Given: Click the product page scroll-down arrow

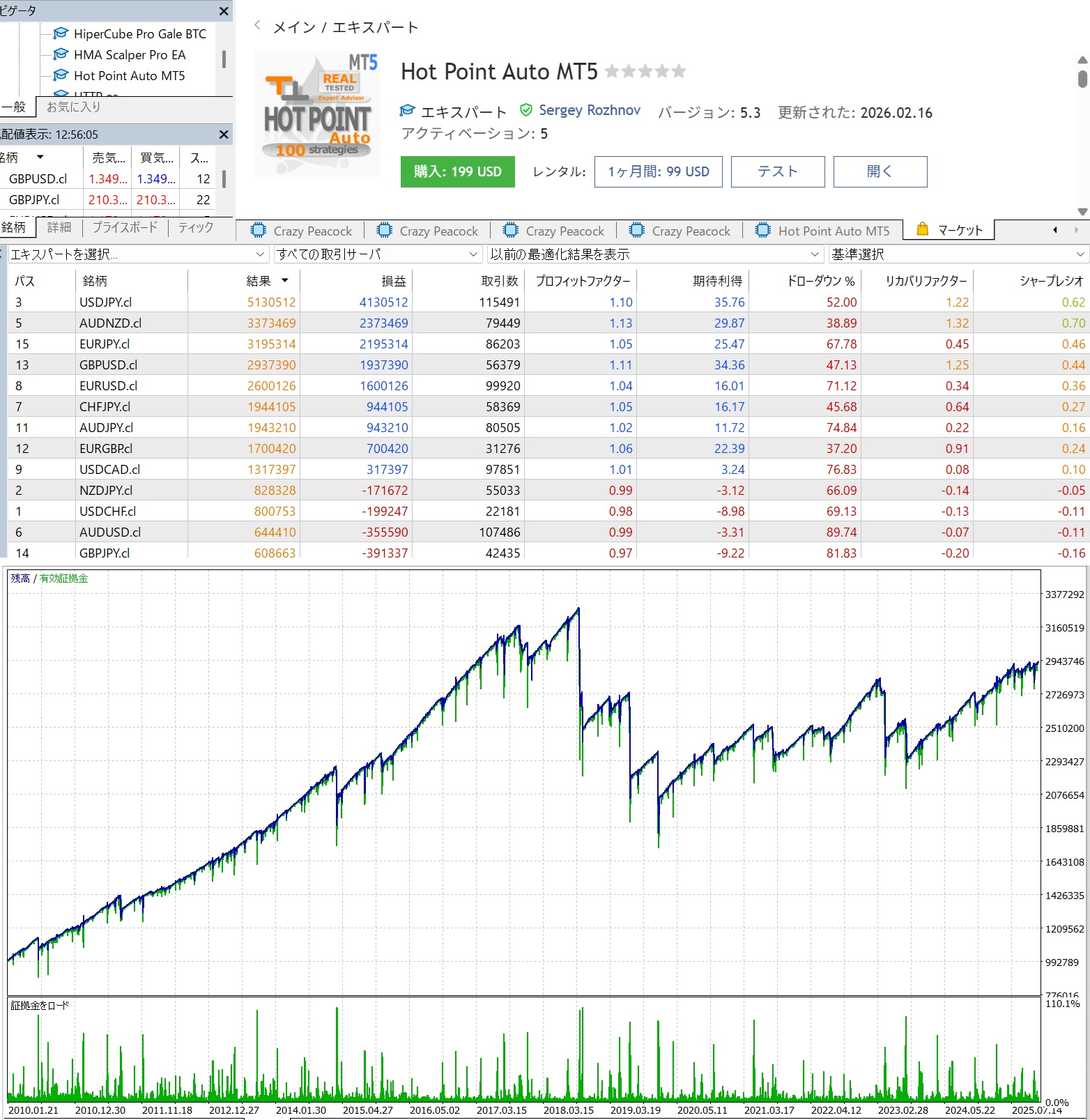Looking at the screenshot, I should click(x=1082, y=211).
